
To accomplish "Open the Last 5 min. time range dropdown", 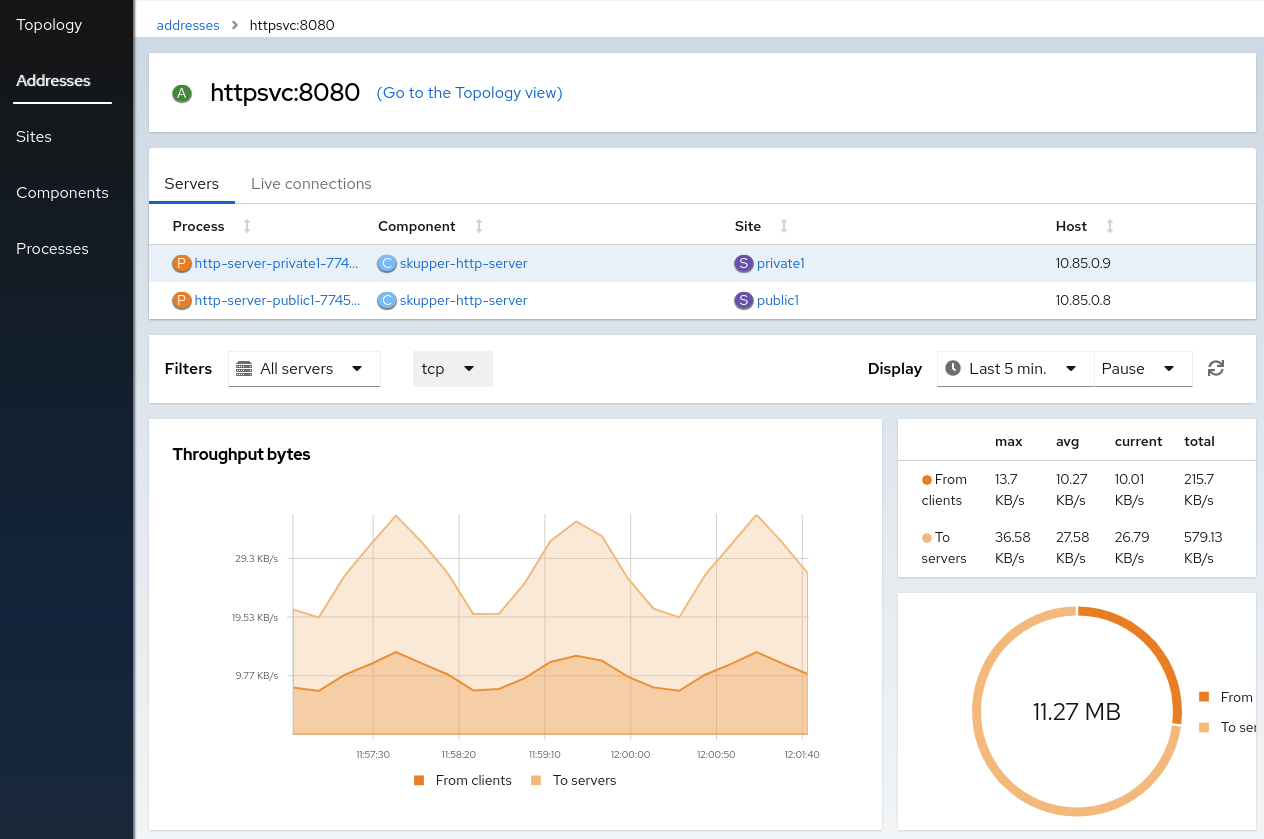I will (1015, 369).
